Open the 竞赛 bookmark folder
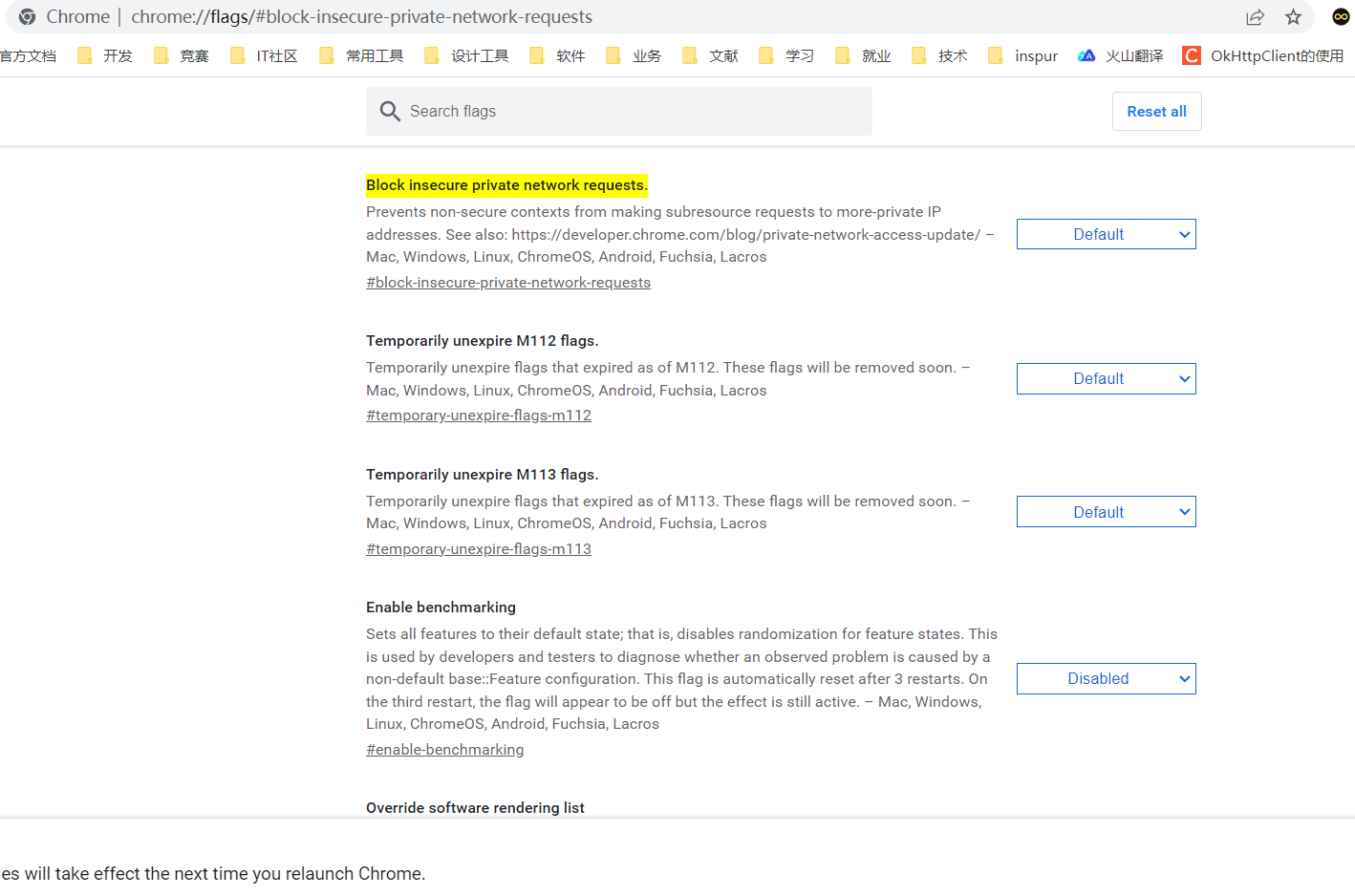This screenshot has height=896, width=1355. tap(182, 55)
